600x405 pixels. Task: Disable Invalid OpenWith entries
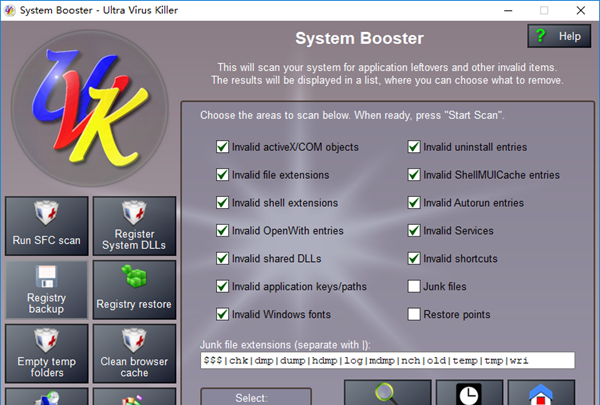click(222, 231)
